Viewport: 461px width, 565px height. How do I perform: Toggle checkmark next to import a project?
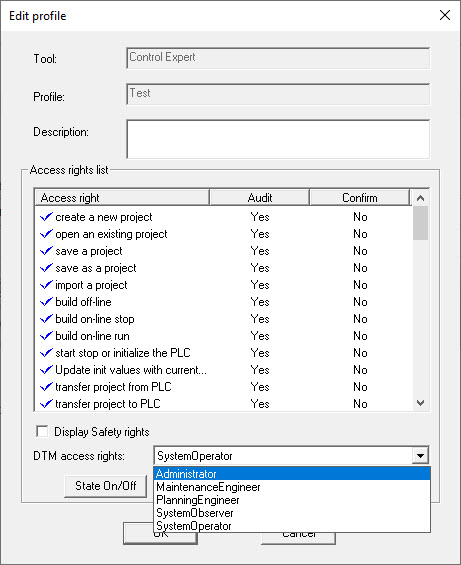[x=46, y=285]
